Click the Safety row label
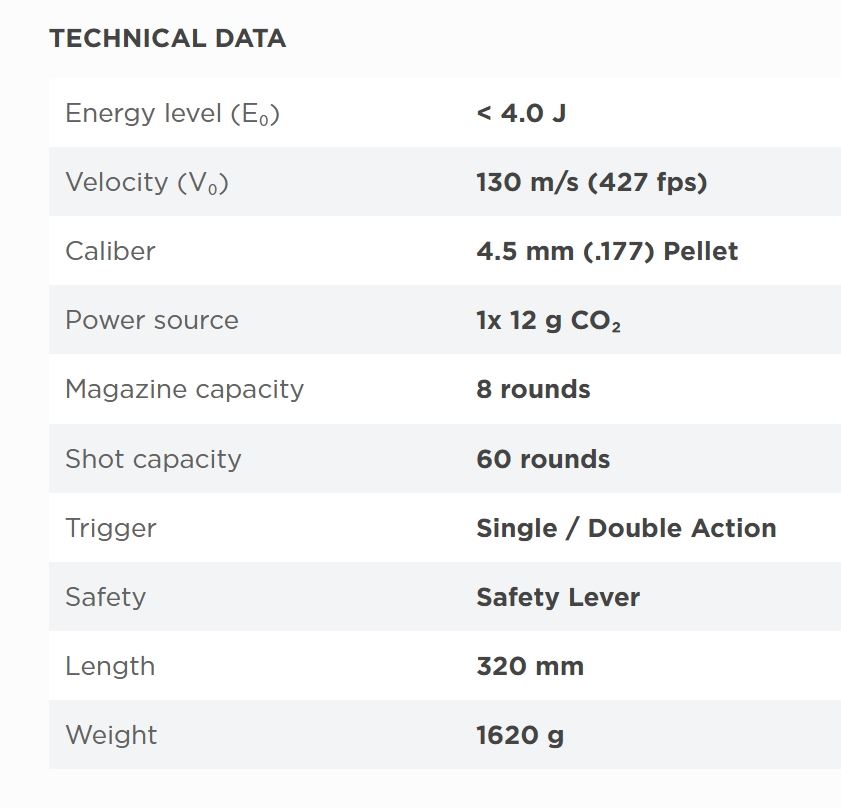This screenshot has height=808, width=841. (x=105, y=597)
